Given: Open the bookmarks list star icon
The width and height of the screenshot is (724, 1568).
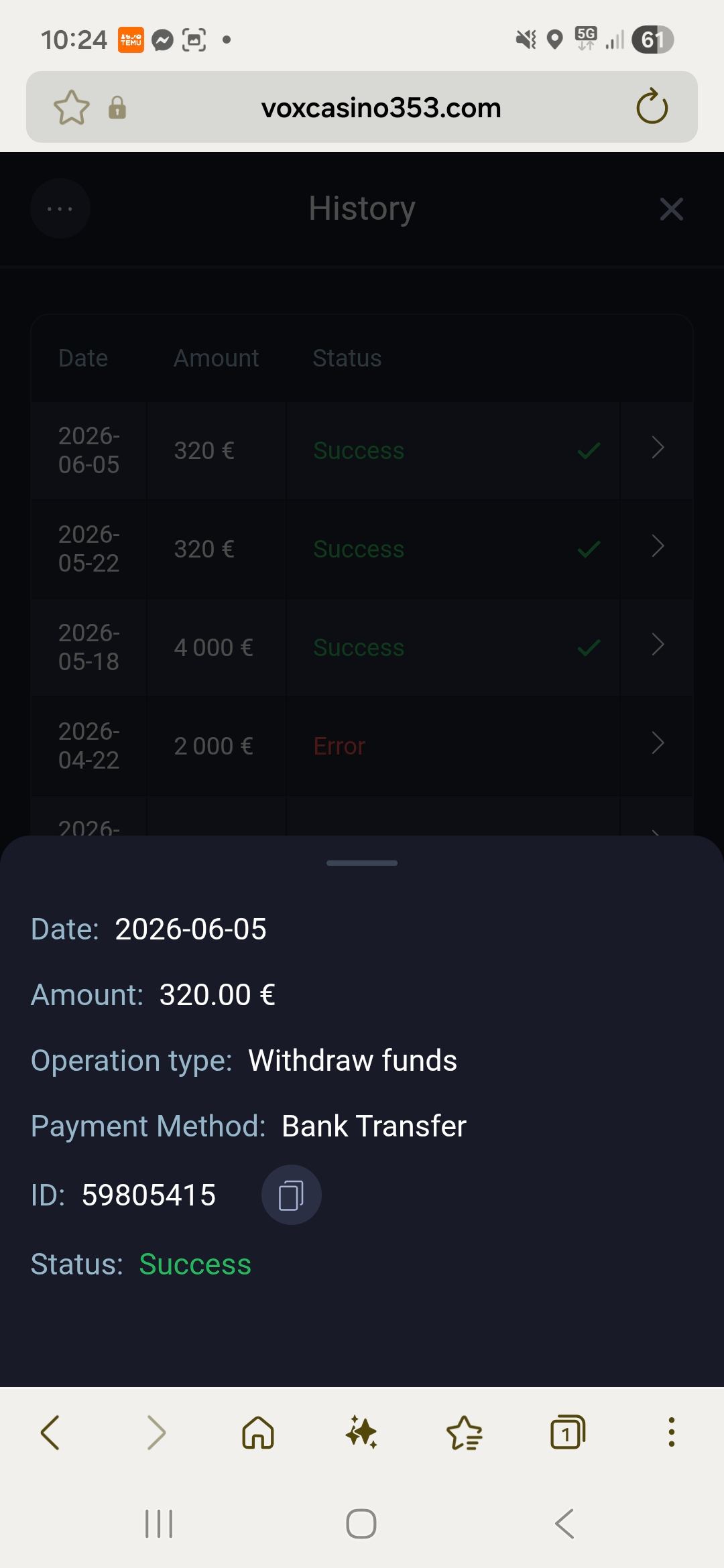Looking at the screenshot, I should coord(464,1433).
